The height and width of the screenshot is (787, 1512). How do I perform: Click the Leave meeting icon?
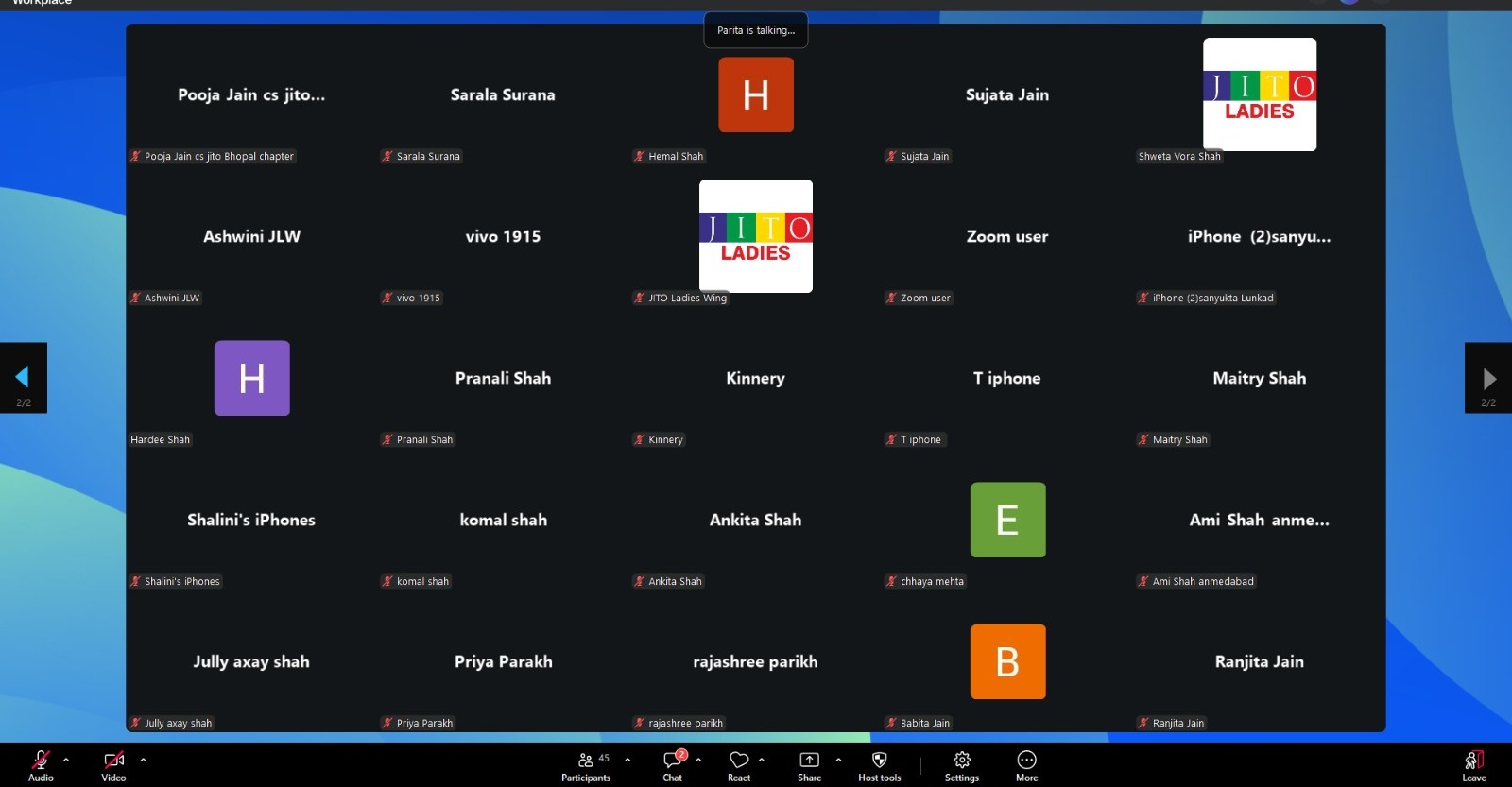pos(1473,761)
